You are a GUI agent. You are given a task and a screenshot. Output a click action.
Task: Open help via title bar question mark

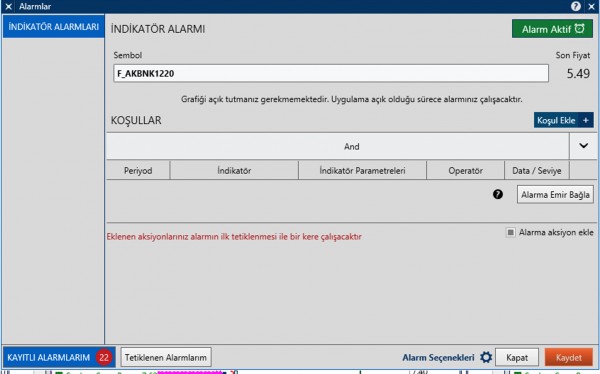coord(576,6)
